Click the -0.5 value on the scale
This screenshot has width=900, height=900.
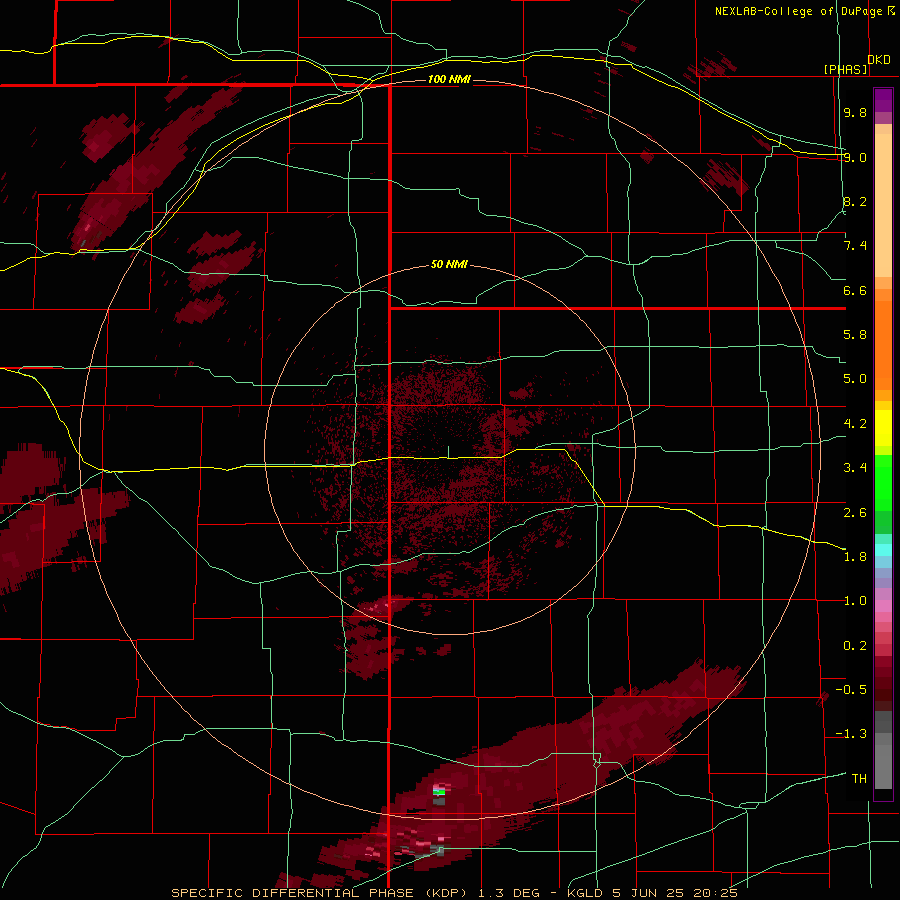(851, 690)
